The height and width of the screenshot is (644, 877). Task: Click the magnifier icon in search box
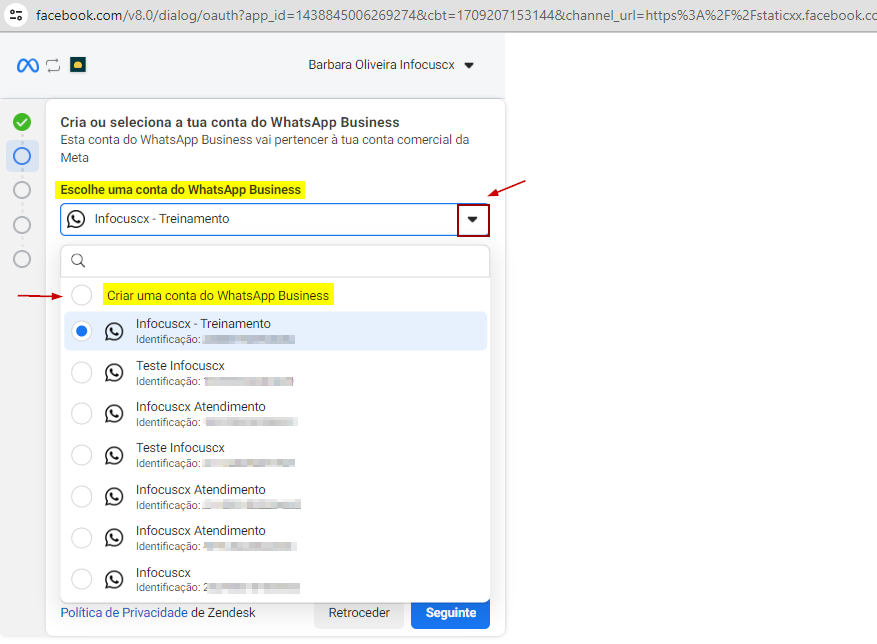77,261
